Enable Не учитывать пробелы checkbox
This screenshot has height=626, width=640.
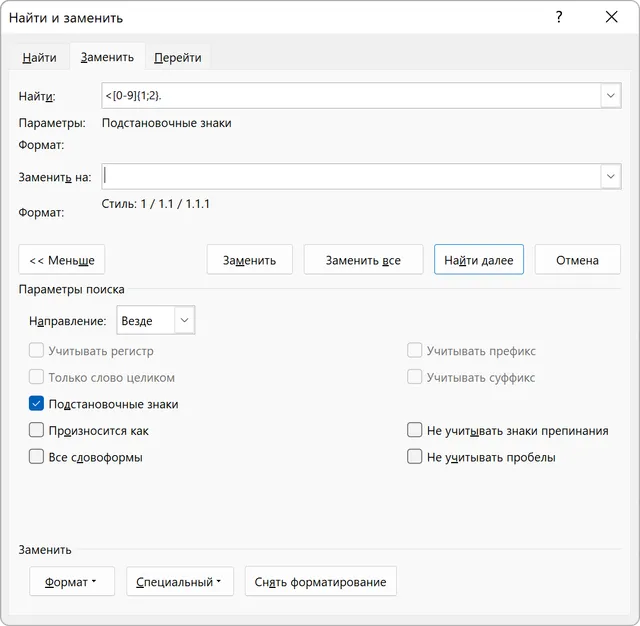(x=414, y=457)
